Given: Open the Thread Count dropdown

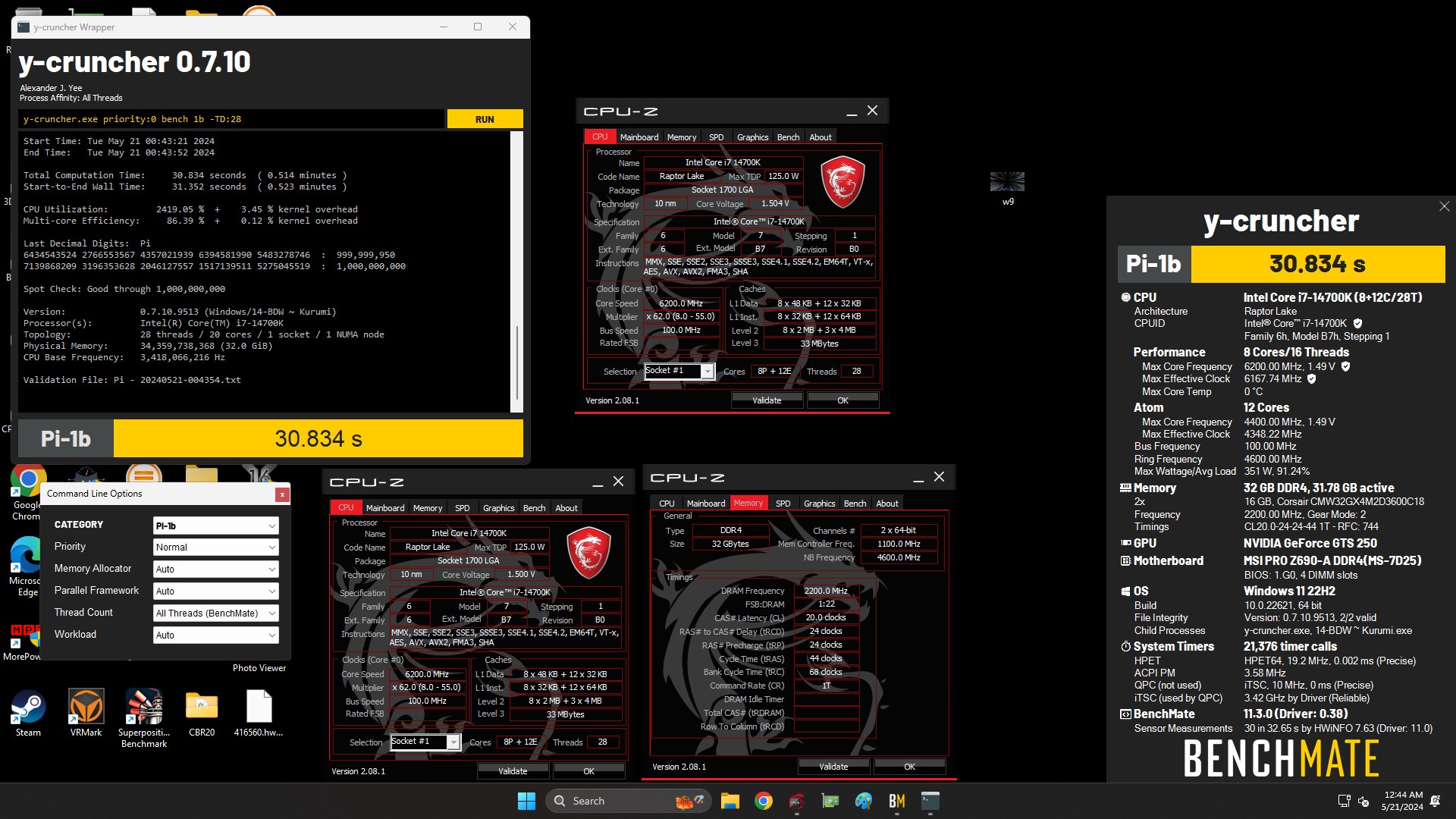Looking at the screenshot, I should [x=216, y=613].
